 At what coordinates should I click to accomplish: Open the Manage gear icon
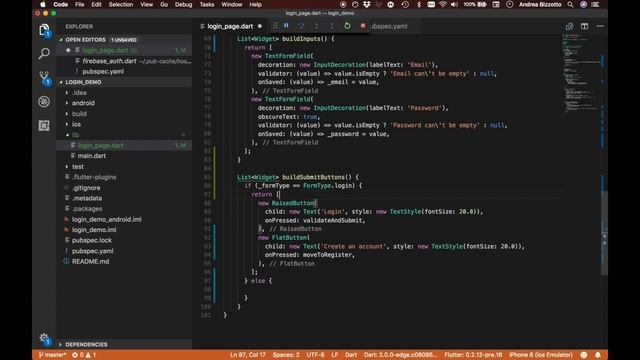click(x=44, y=338)
